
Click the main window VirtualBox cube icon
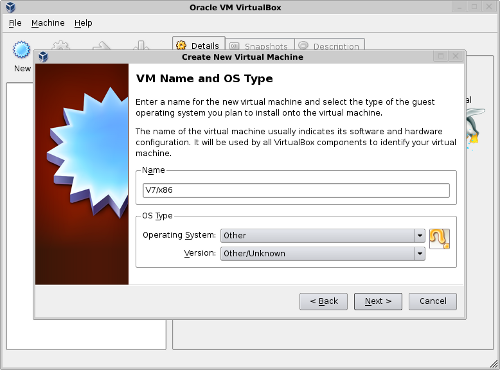[10, 7]
